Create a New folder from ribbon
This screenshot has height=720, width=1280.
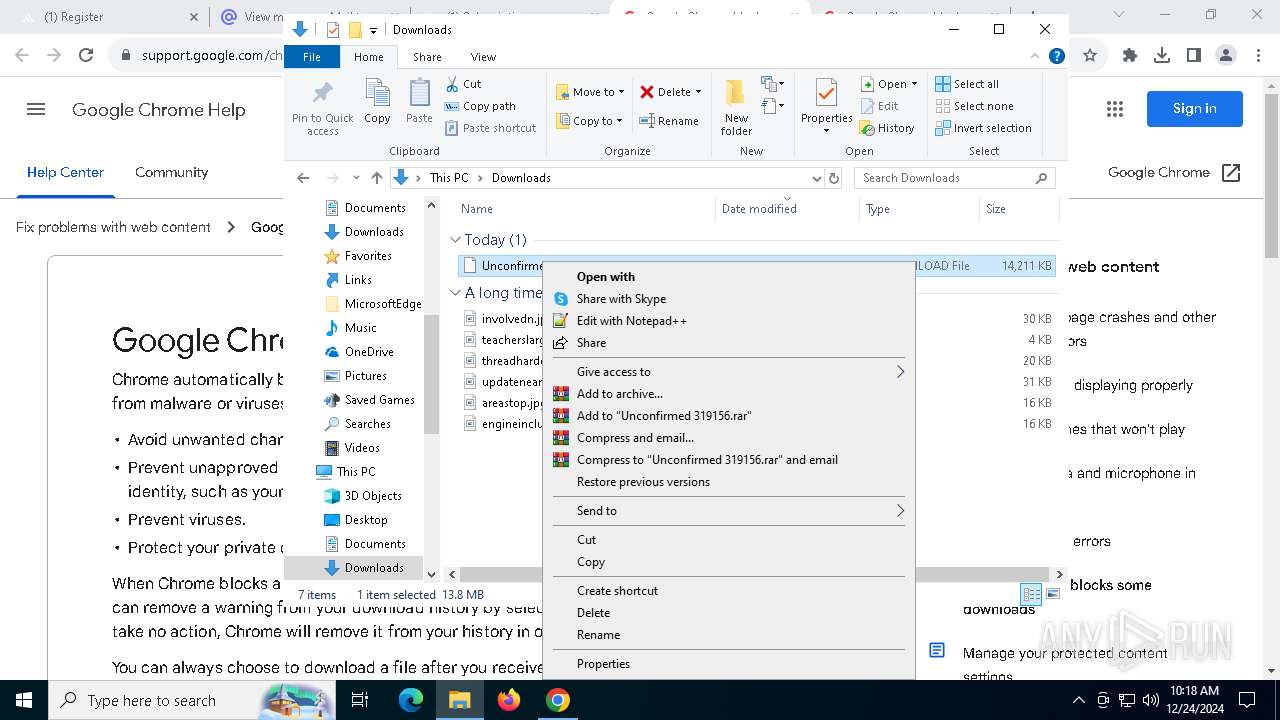click(736, 107)
